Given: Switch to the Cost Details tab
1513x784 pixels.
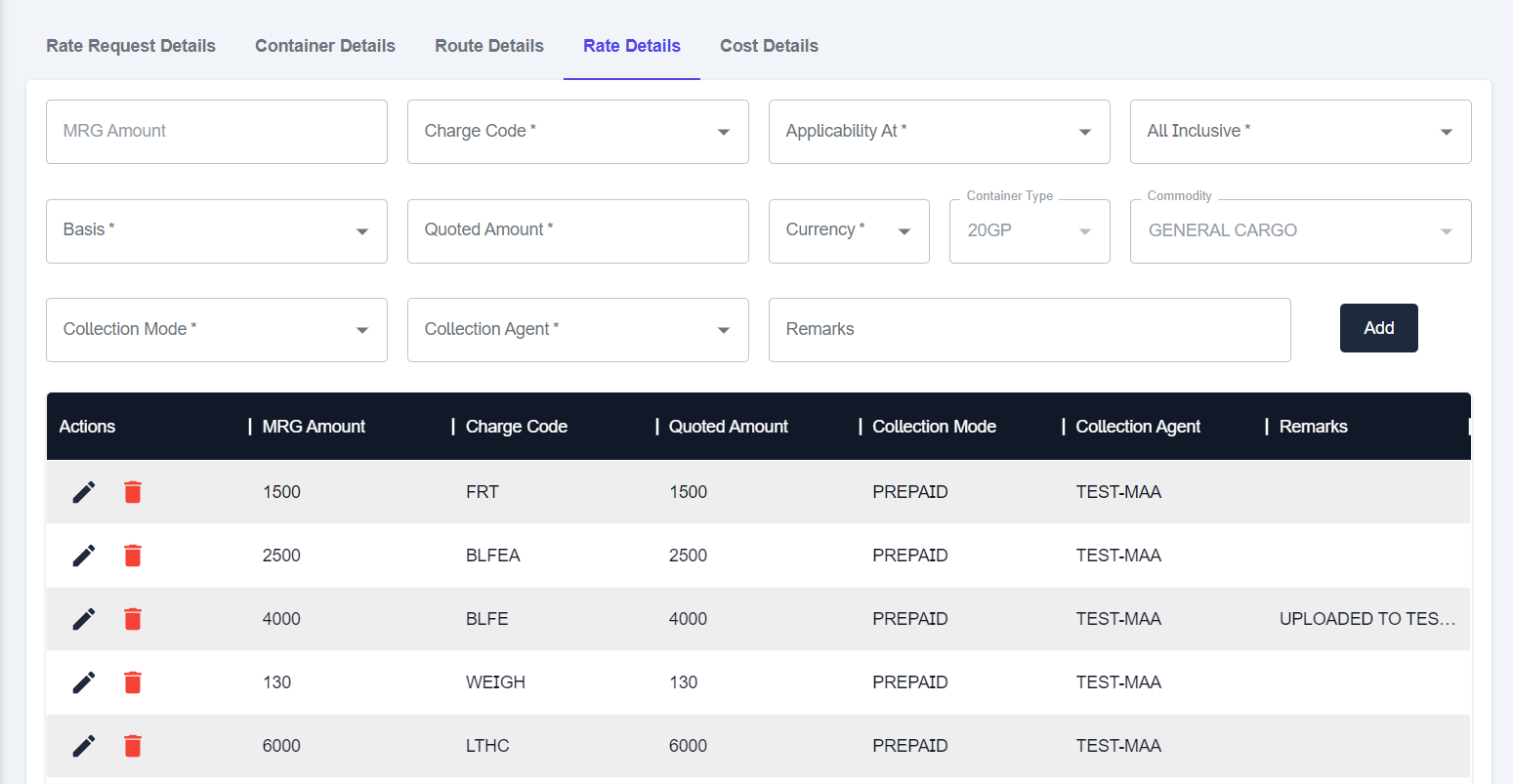Looking at the screenshot, I should (770, 46).
